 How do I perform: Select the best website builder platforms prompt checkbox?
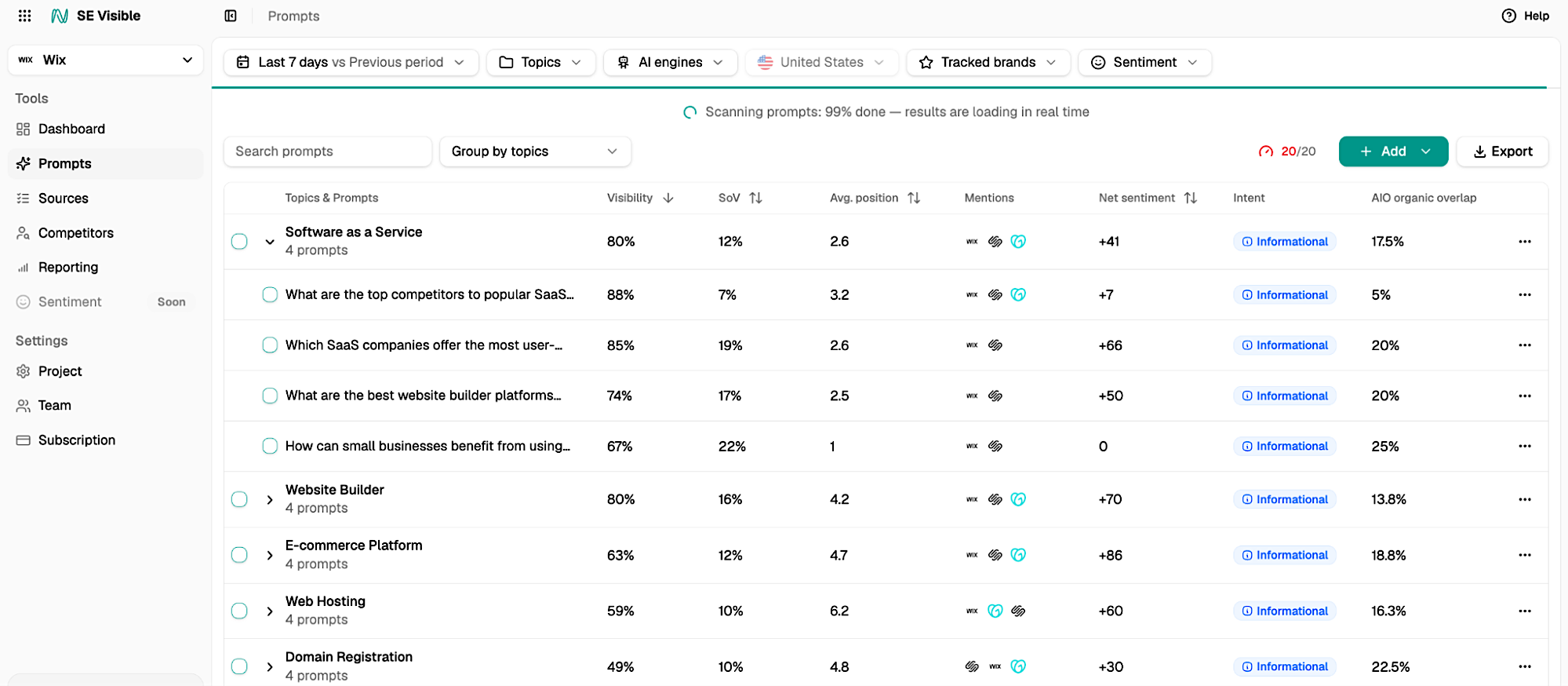(270, 396)
